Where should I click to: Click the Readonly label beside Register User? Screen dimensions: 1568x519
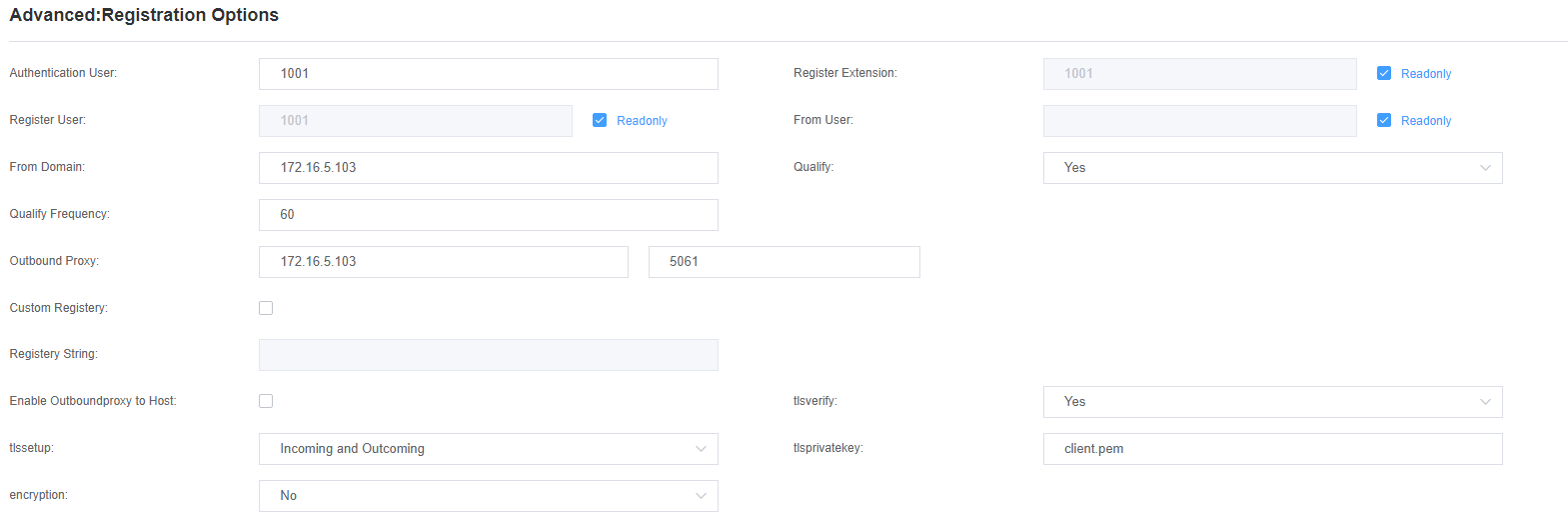coord(642,121)
